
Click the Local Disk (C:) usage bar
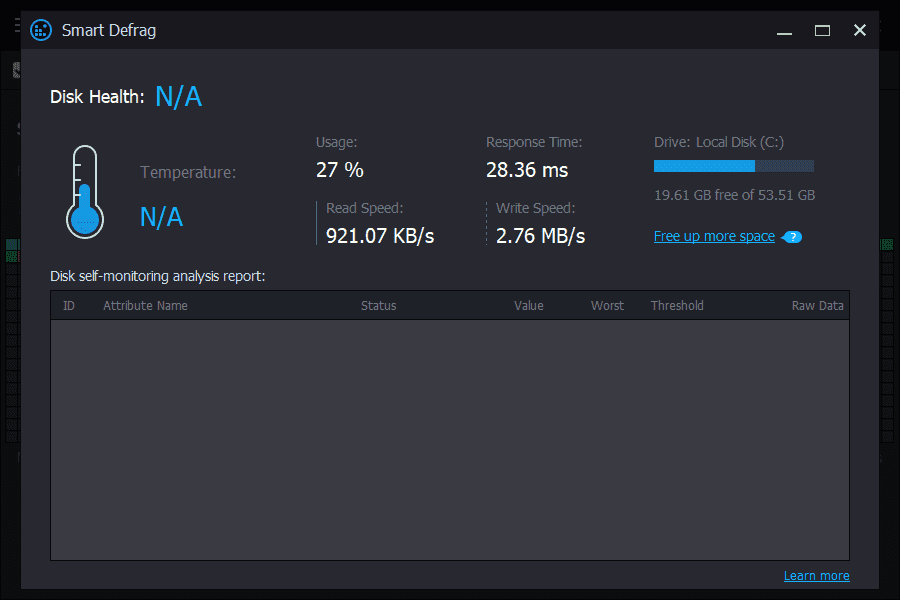pos(734,167)
